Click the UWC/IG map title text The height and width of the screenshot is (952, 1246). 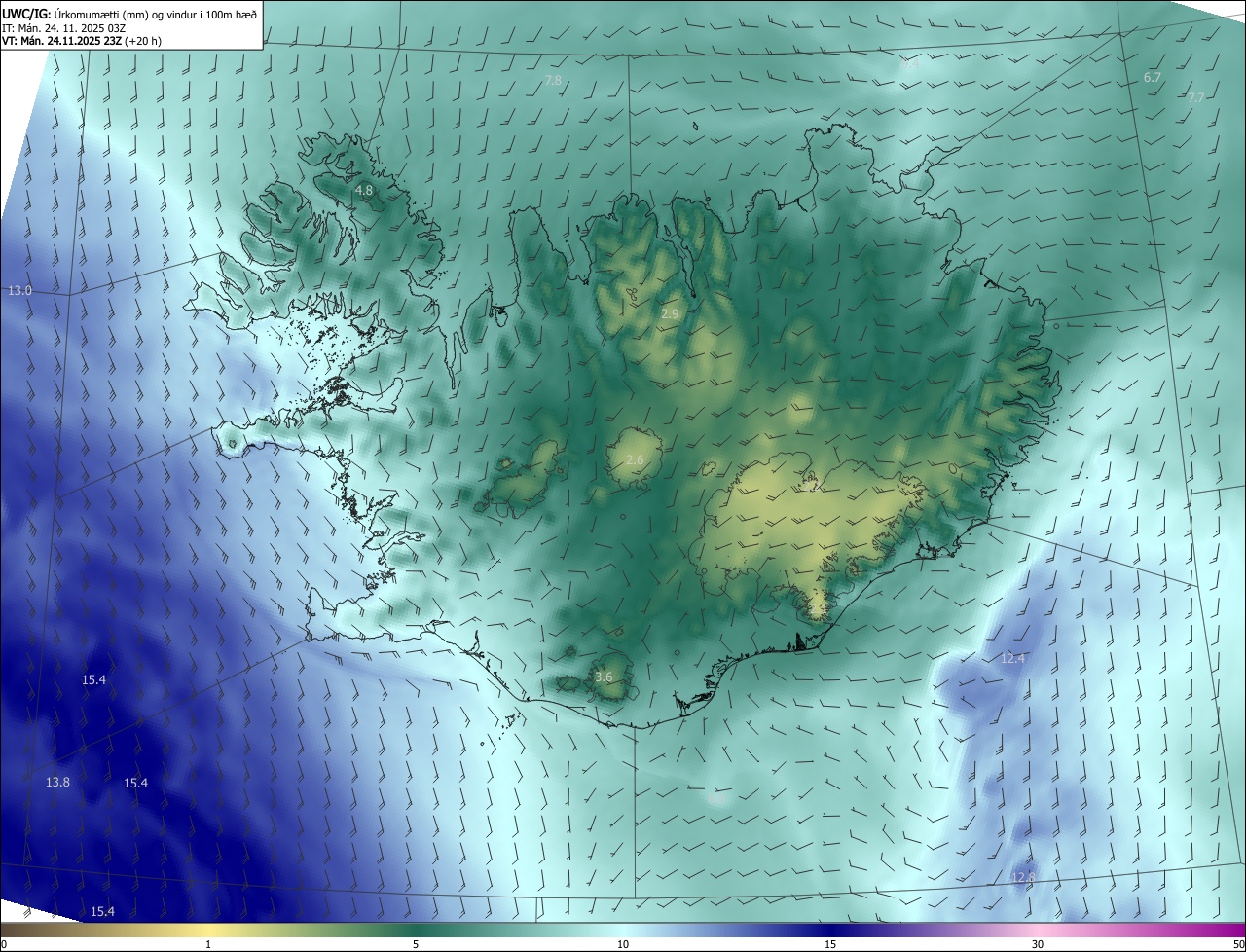pos(129,14)
